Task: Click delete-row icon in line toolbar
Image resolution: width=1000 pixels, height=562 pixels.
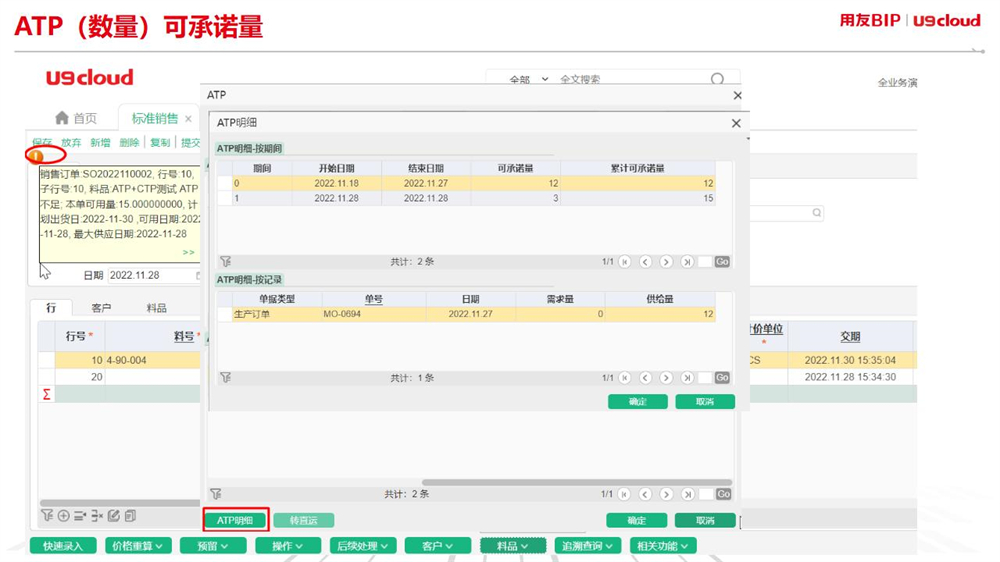Action: click(97, 515)
